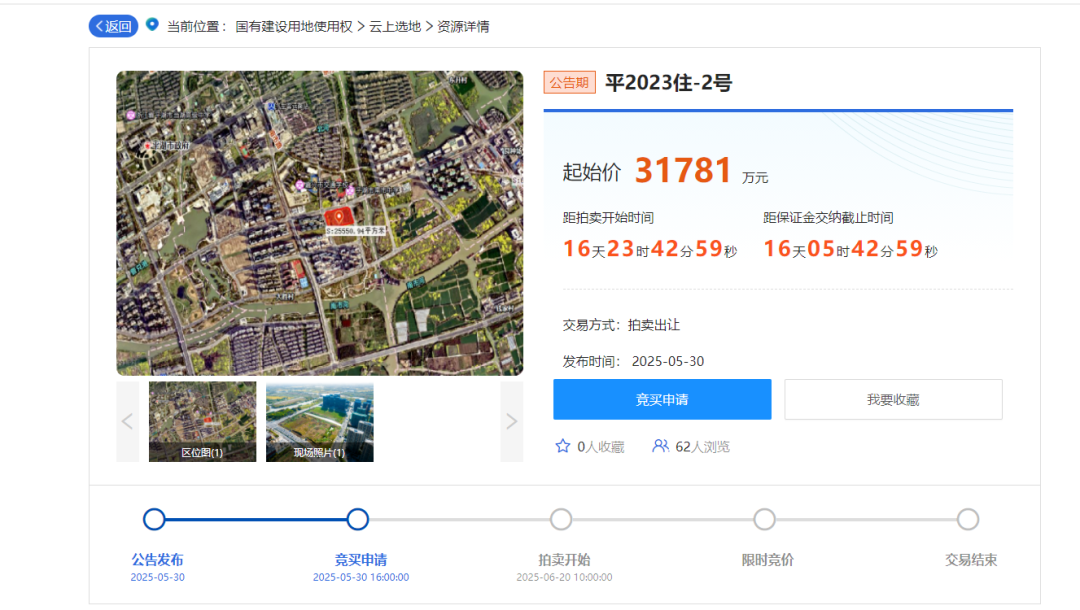
Task: Open 云上选地 breadcrumb link
Action: point(395,27)
